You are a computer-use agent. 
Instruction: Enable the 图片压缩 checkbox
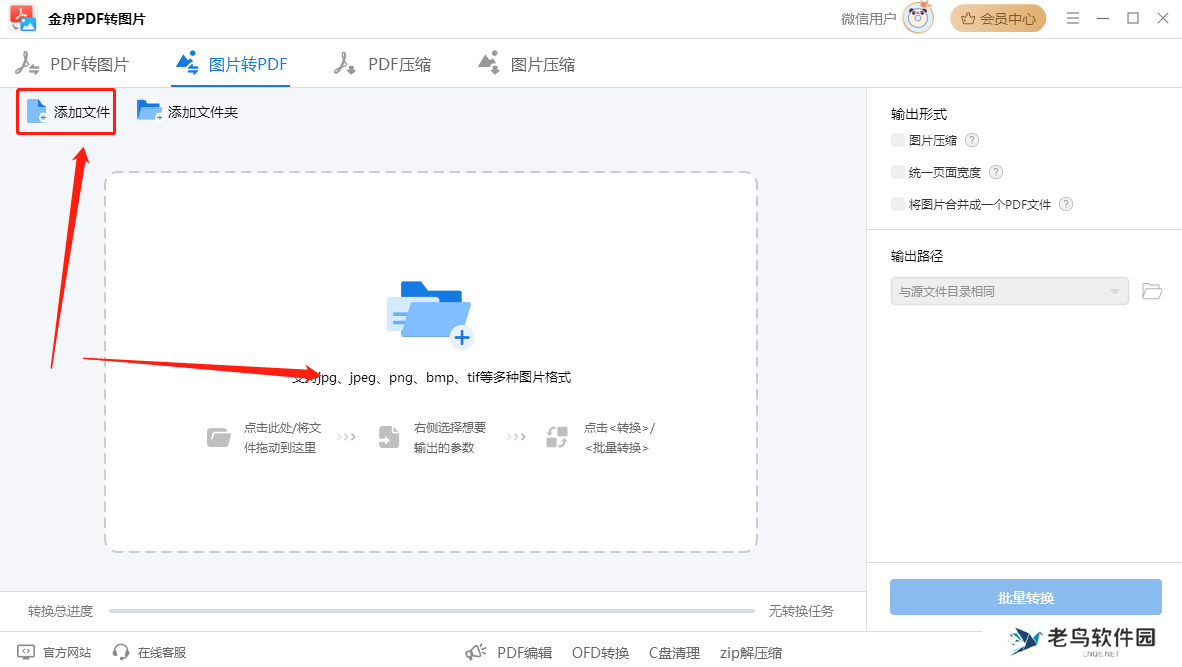pos(897,140)
